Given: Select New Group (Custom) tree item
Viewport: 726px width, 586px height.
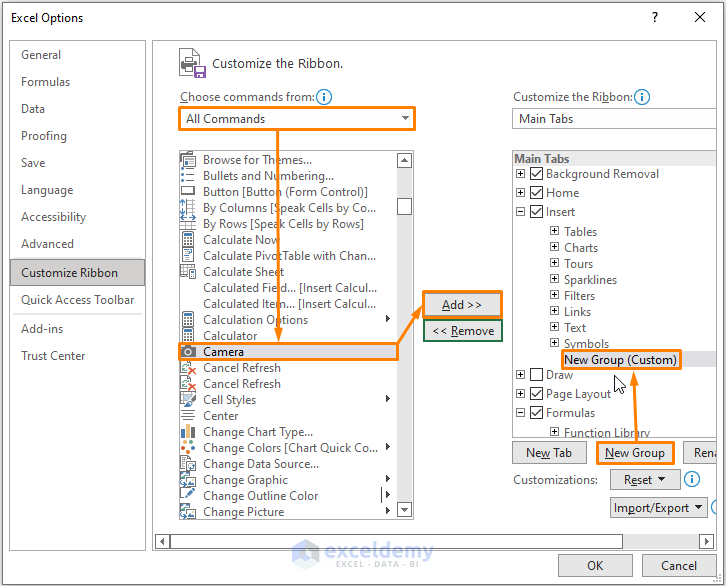Looking at the screenshot, I should pyautogui.click(x=620, y=360).
